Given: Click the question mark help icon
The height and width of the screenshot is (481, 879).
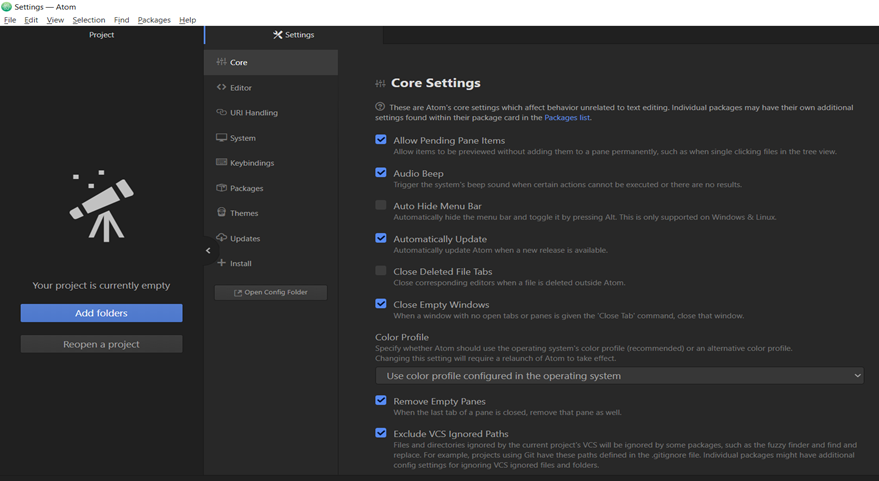Looking at the screenshot, I should click(380, 107).
